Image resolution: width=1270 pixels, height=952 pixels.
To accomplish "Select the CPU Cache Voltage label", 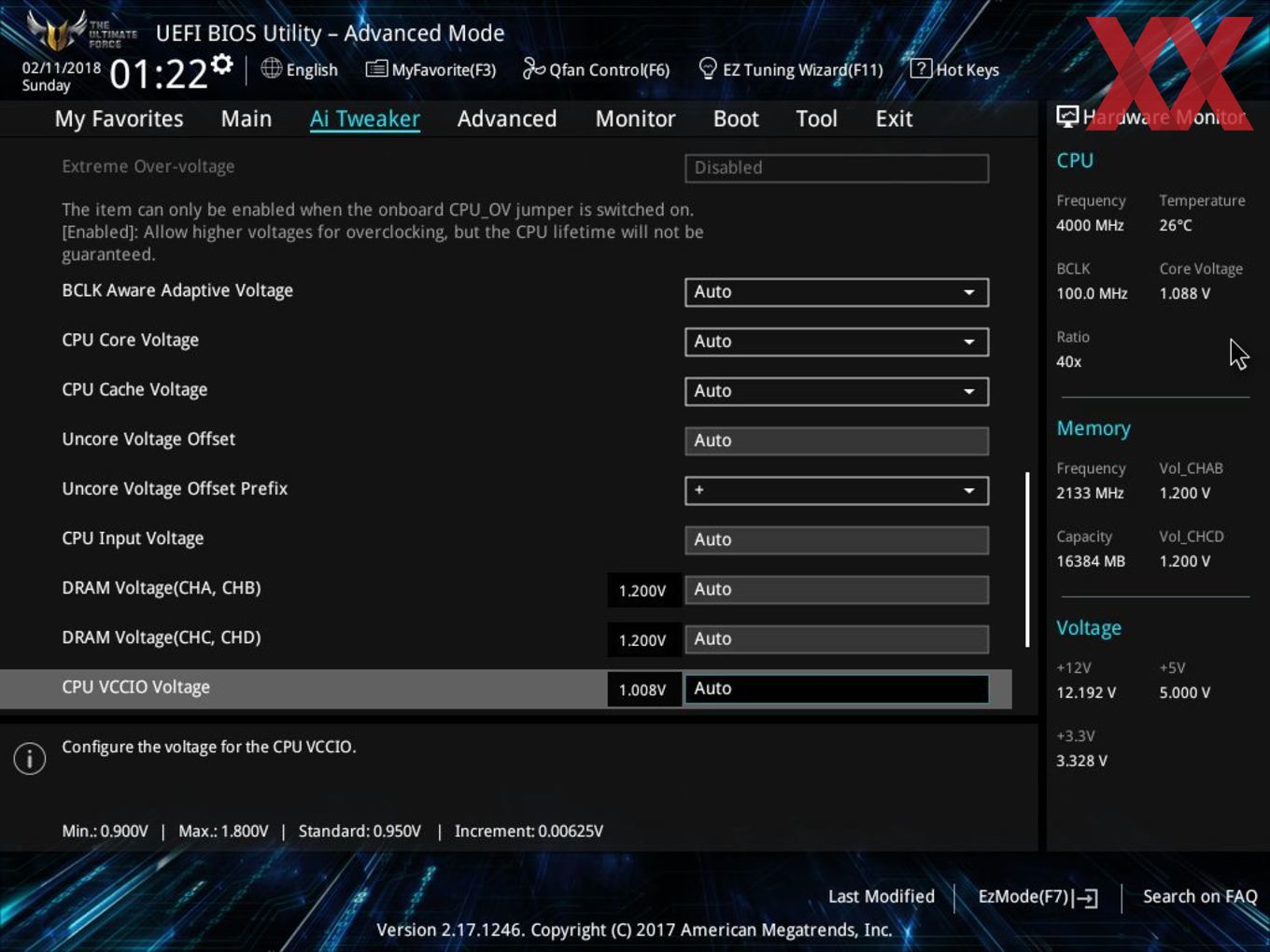I will tap(134, 390).
